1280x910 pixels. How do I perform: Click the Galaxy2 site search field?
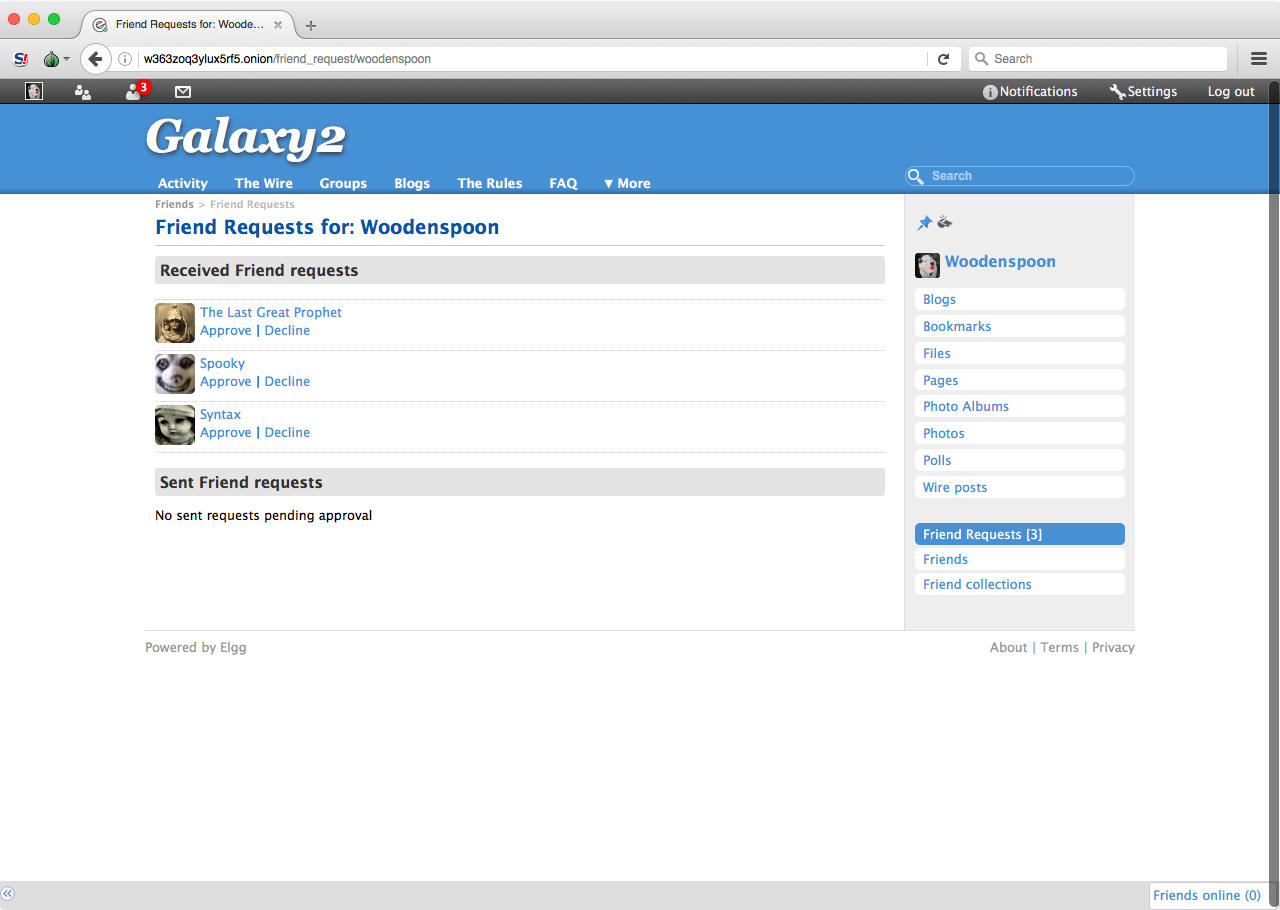tap(1028, 176)
